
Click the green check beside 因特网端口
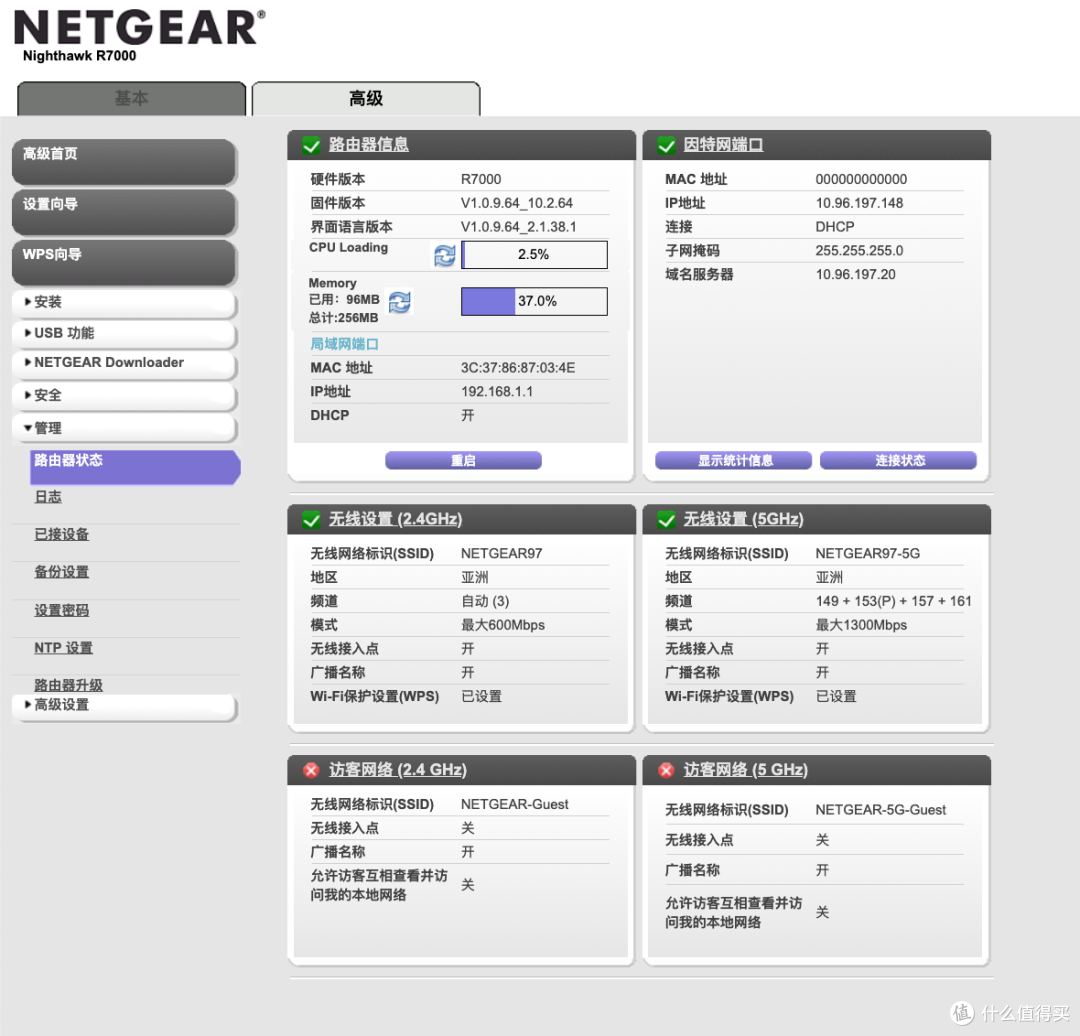coord(666,145)
